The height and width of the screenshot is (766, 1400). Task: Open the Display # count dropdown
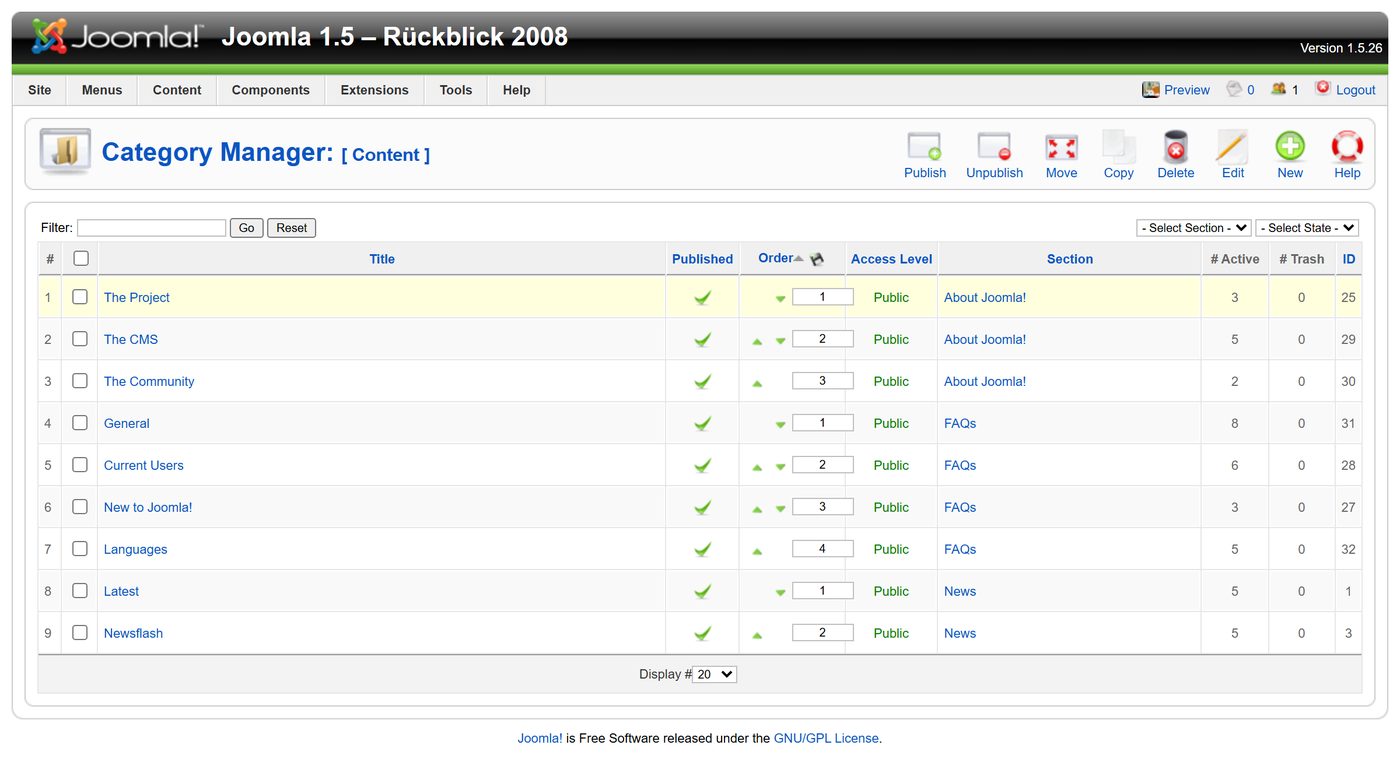click(714, 675)
